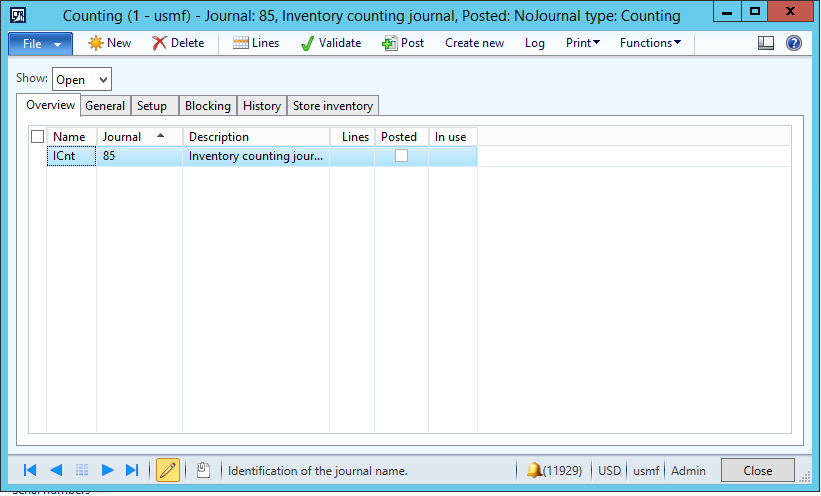Click the red Delete X icon
821x496 pixels.
coord(160,43)
